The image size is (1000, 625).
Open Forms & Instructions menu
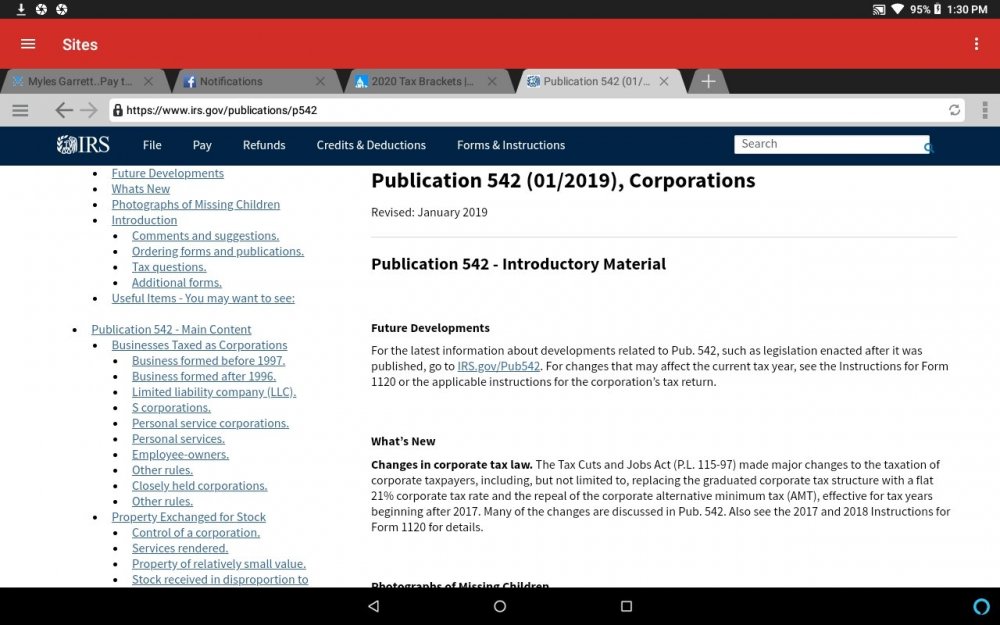511,145
